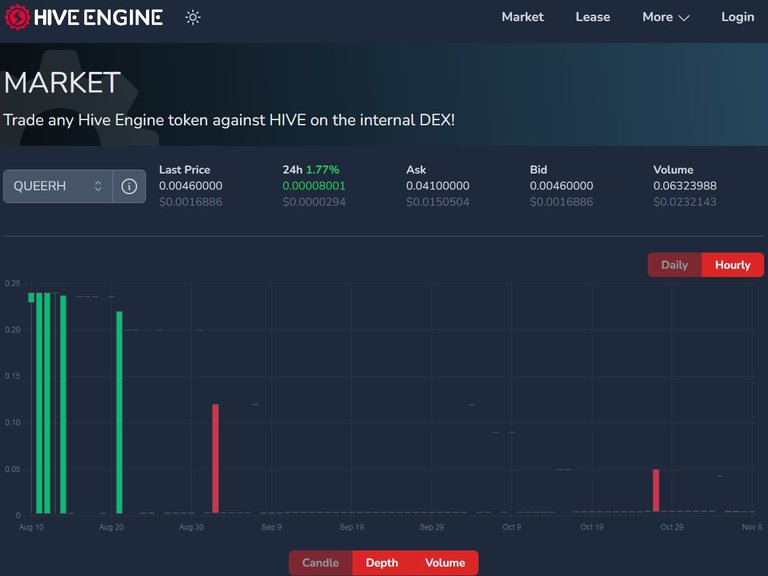
Task: Click the Bid label
Action: tap(538, 170)
